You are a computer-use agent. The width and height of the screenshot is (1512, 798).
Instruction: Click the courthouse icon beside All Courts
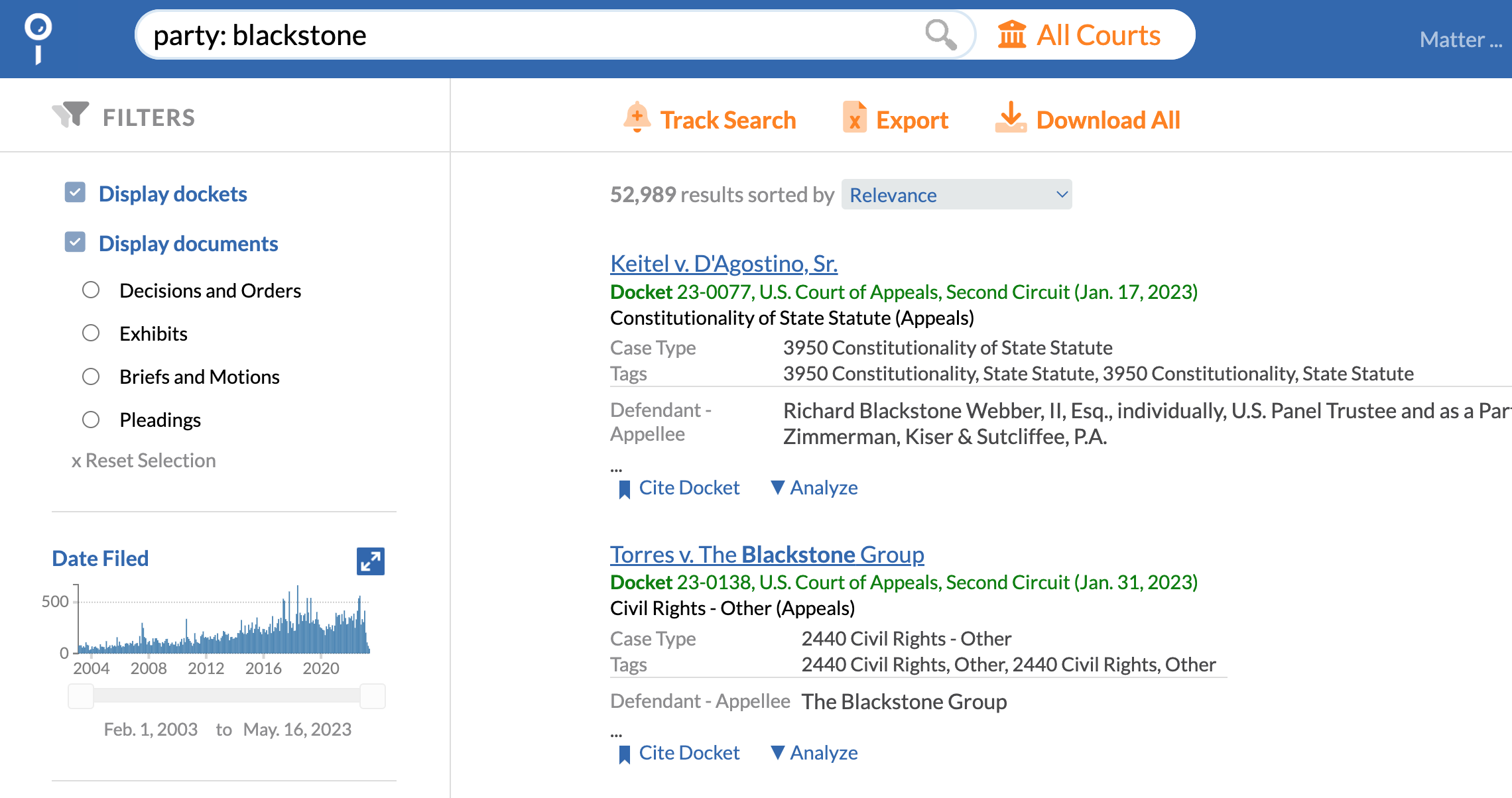[1012, 34]
